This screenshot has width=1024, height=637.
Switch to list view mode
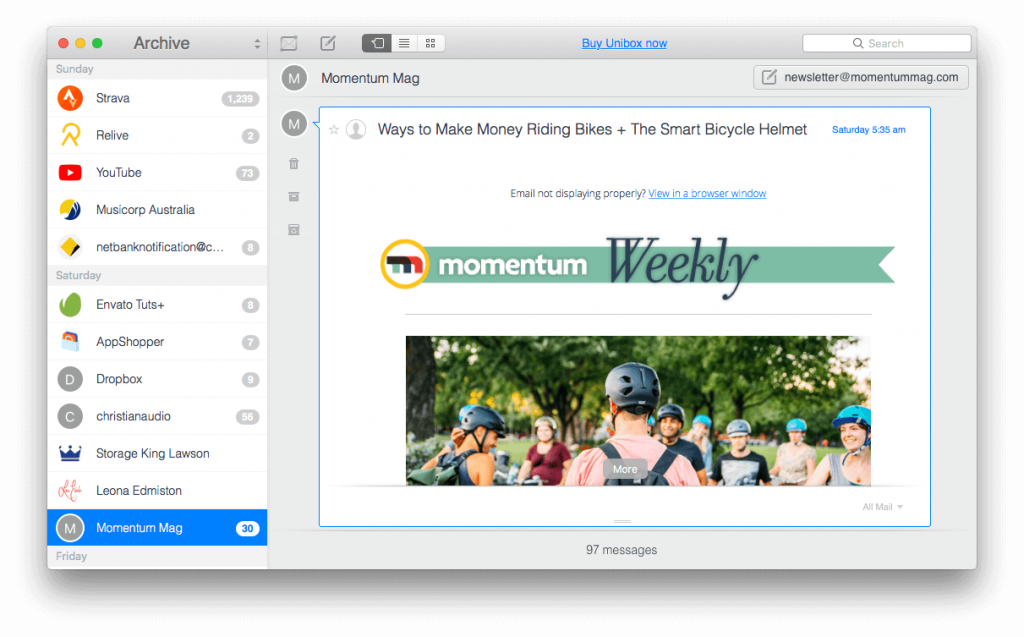(404, 43)
